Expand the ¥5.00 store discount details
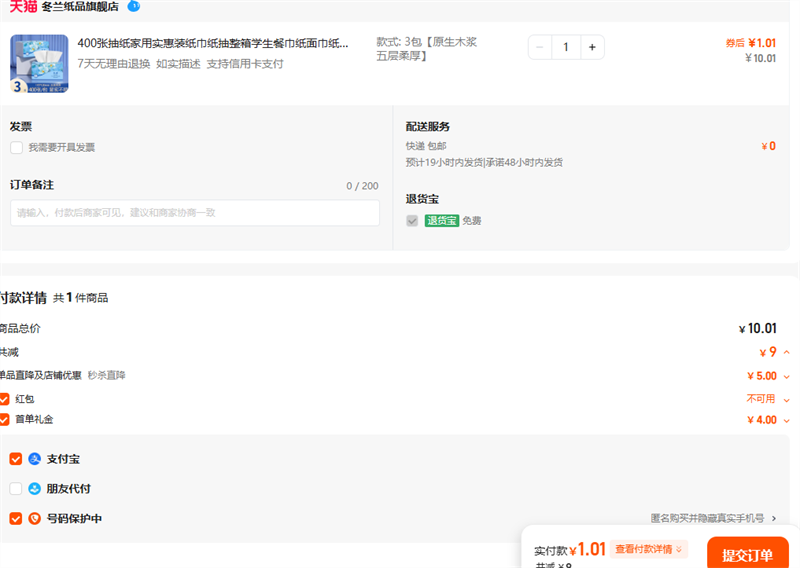The image size is (800, 568). 787,376
